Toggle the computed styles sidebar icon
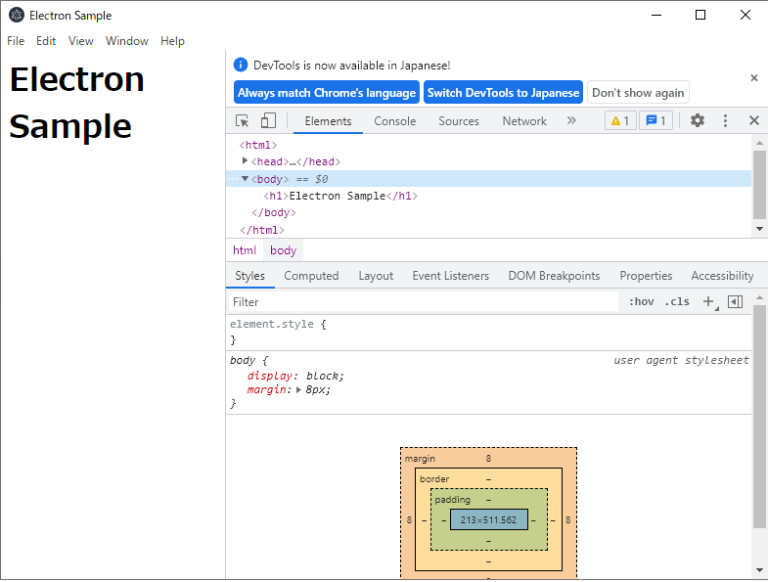Screen dimensions: 768x582 (735, 302)
